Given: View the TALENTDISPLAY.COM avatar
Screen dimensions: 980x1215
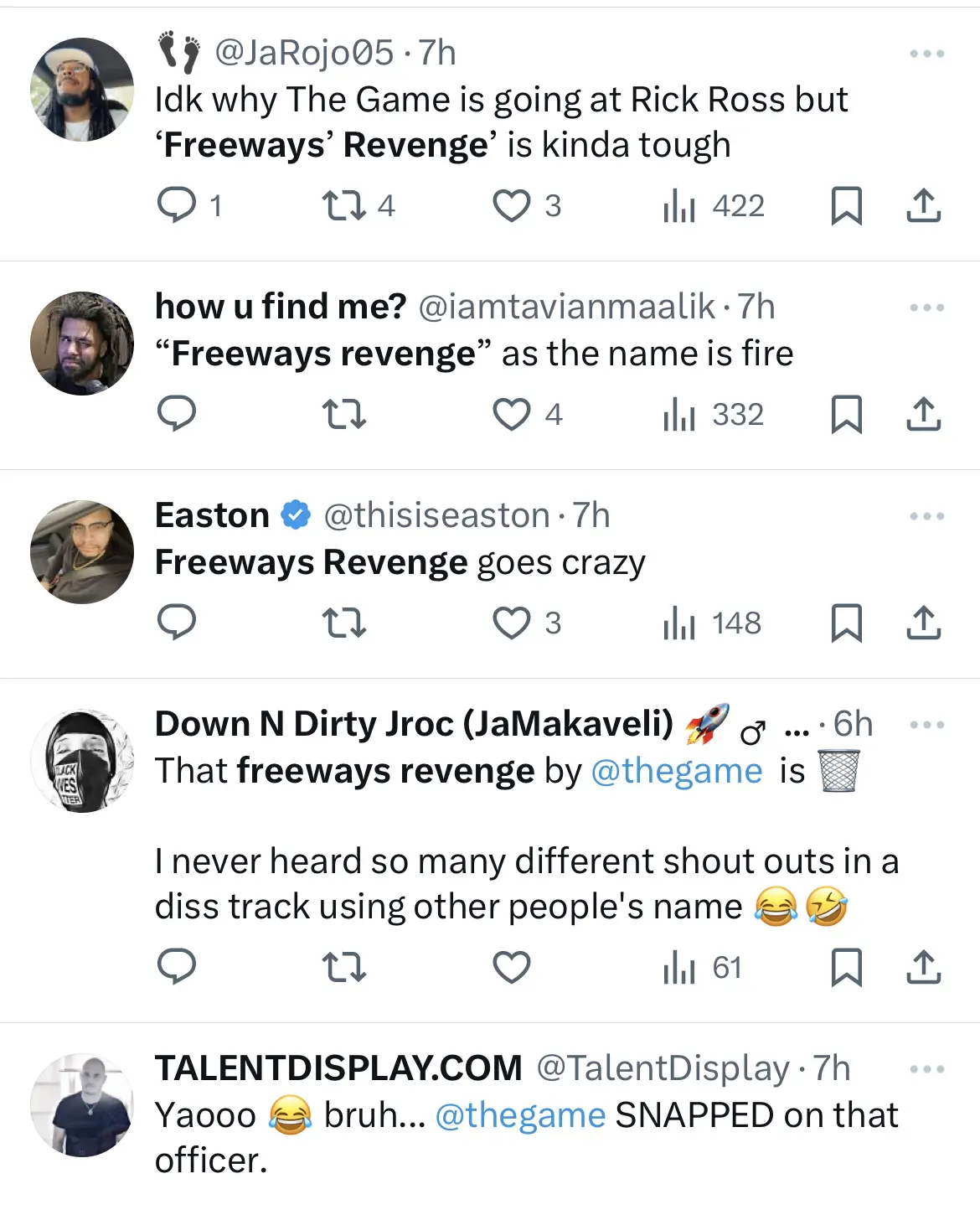Looking at the screenshot, I should (x=81, y=1105).
